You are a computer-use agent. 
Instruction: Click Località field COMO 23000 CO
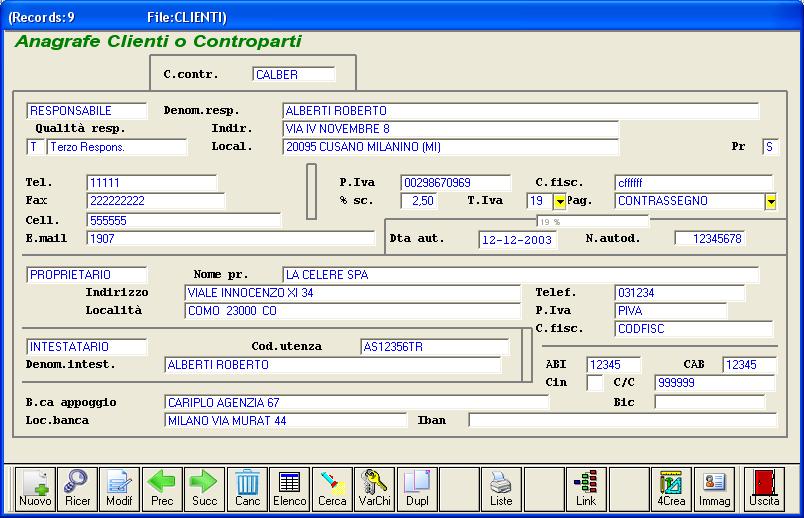[352, 311]
